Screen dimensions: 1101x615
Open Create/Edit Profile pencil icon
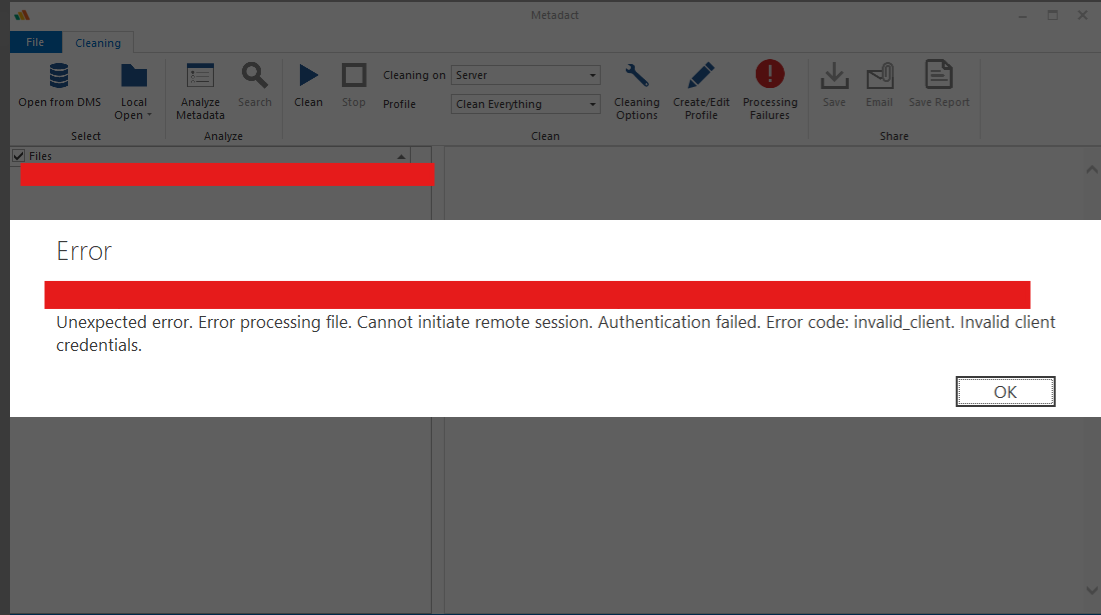(x=701, y=77)
